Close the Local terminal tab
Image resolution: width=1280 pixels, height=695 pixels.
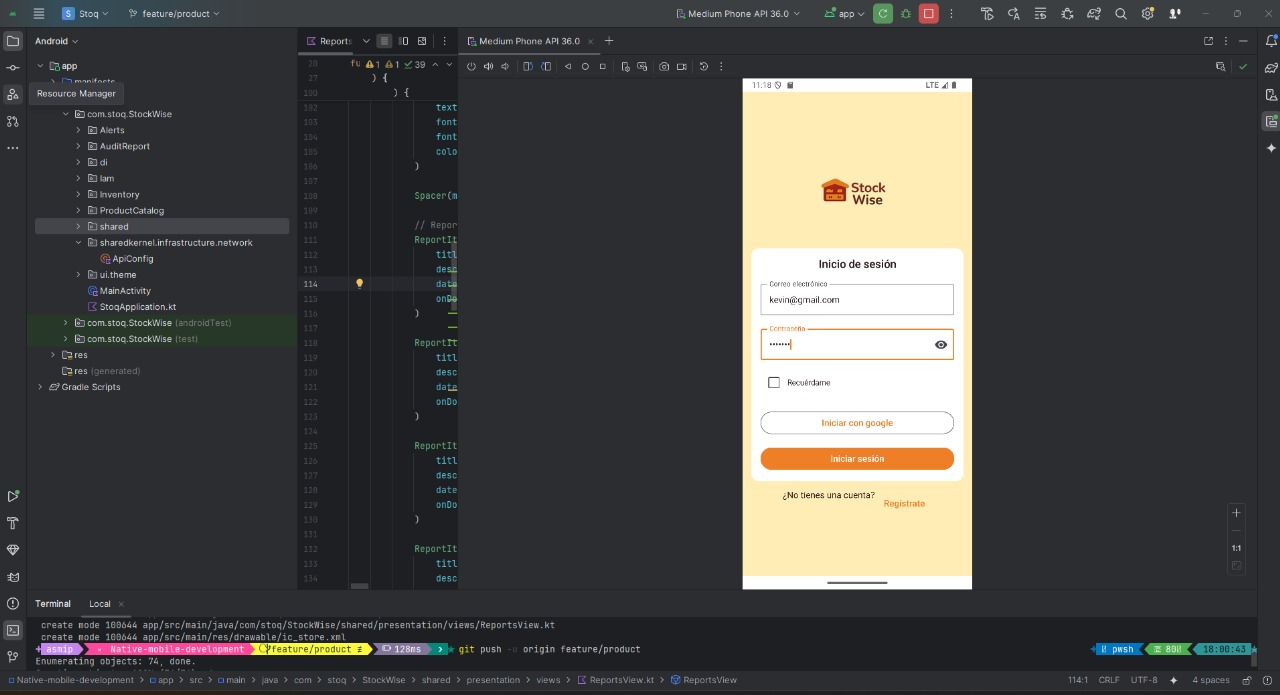(x=121, y=604)
